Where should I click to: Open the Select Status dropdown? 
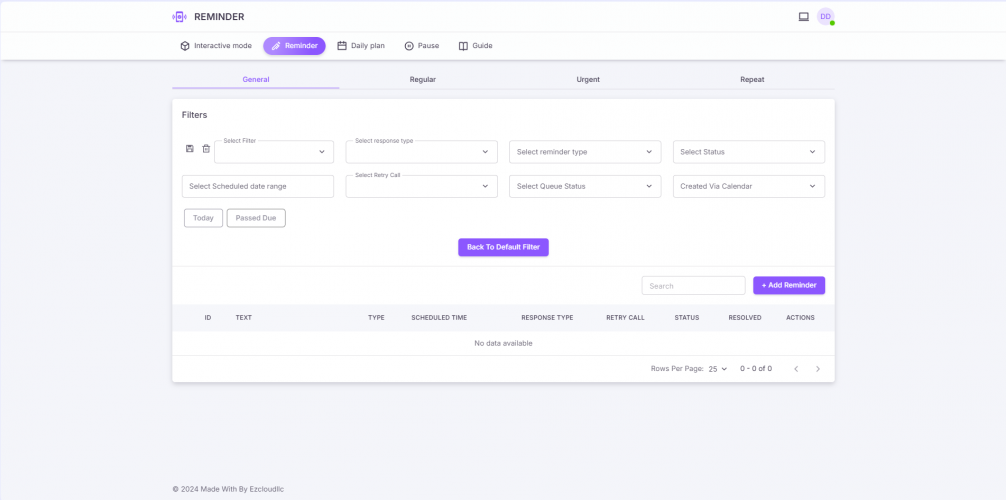pyautogui.click(x=749, y=152)
